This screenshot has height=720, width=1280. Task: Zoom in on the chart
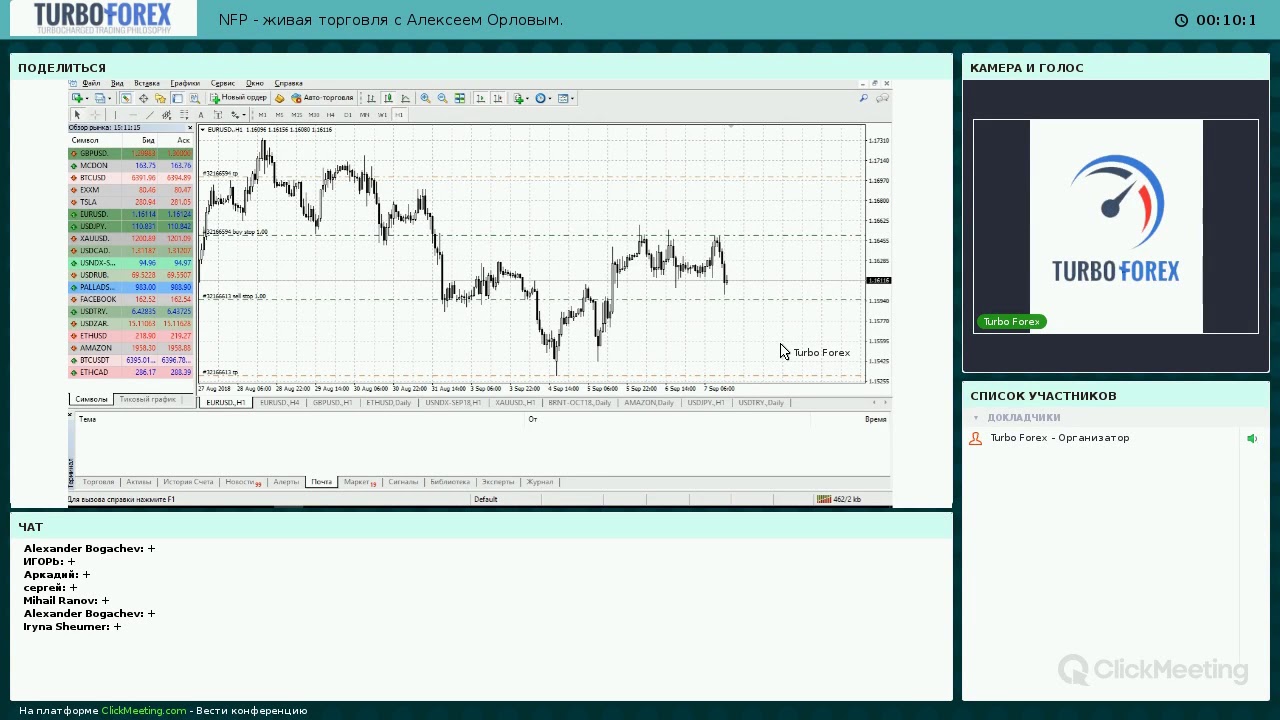pyautogui.click(x=426, y=98)
